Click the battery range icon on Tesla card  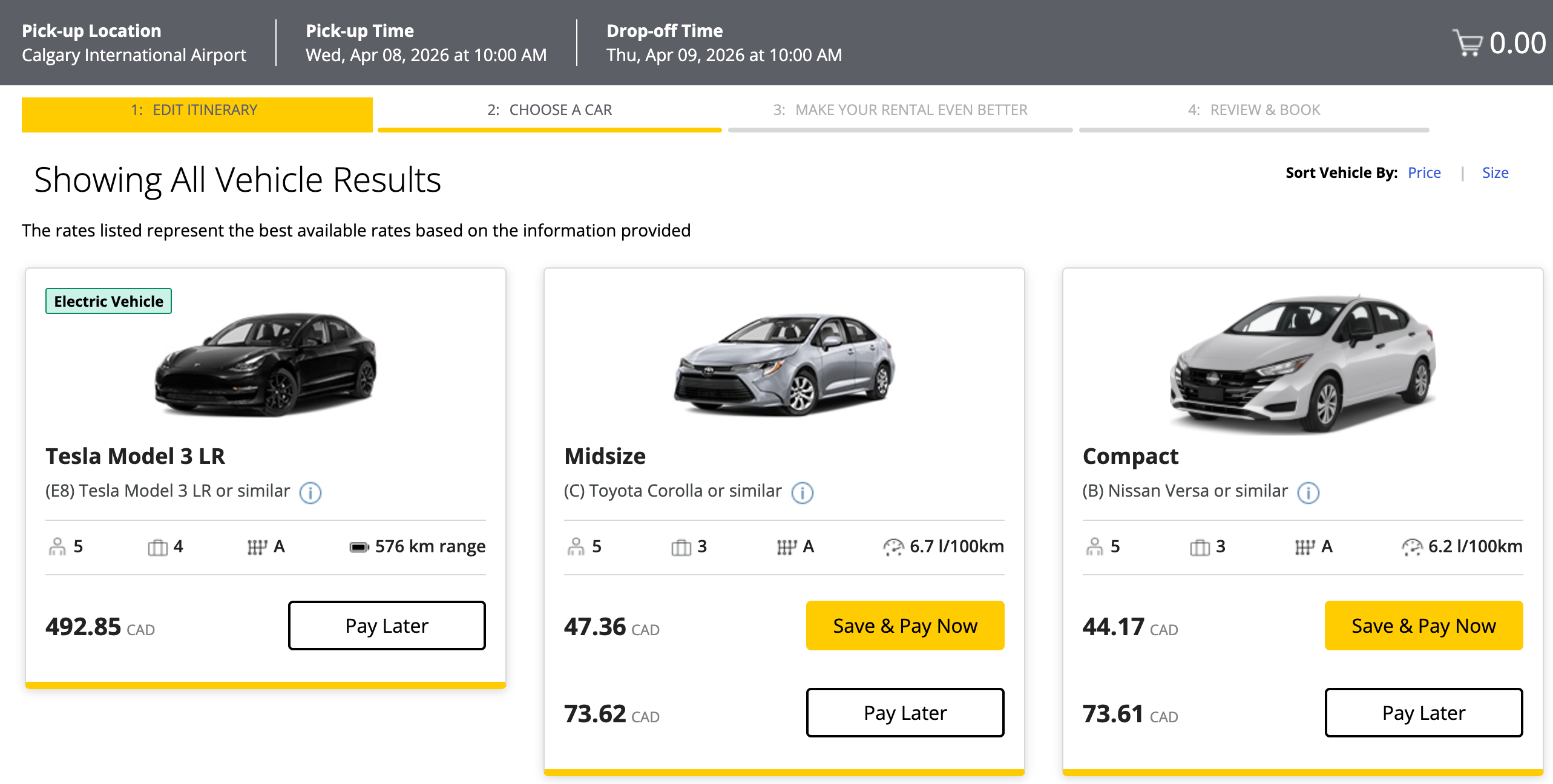pos(359,546)
